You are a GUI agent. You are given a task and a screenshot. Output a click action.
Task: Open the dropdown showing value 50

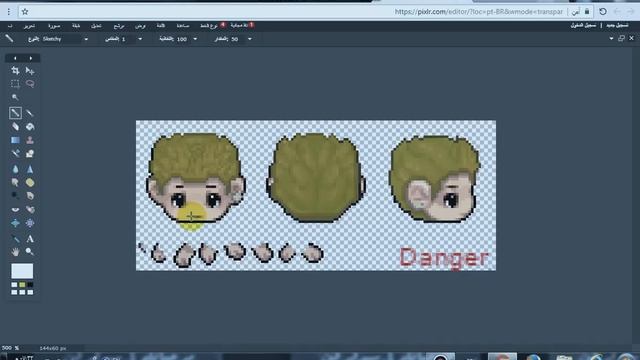(241, 39)
